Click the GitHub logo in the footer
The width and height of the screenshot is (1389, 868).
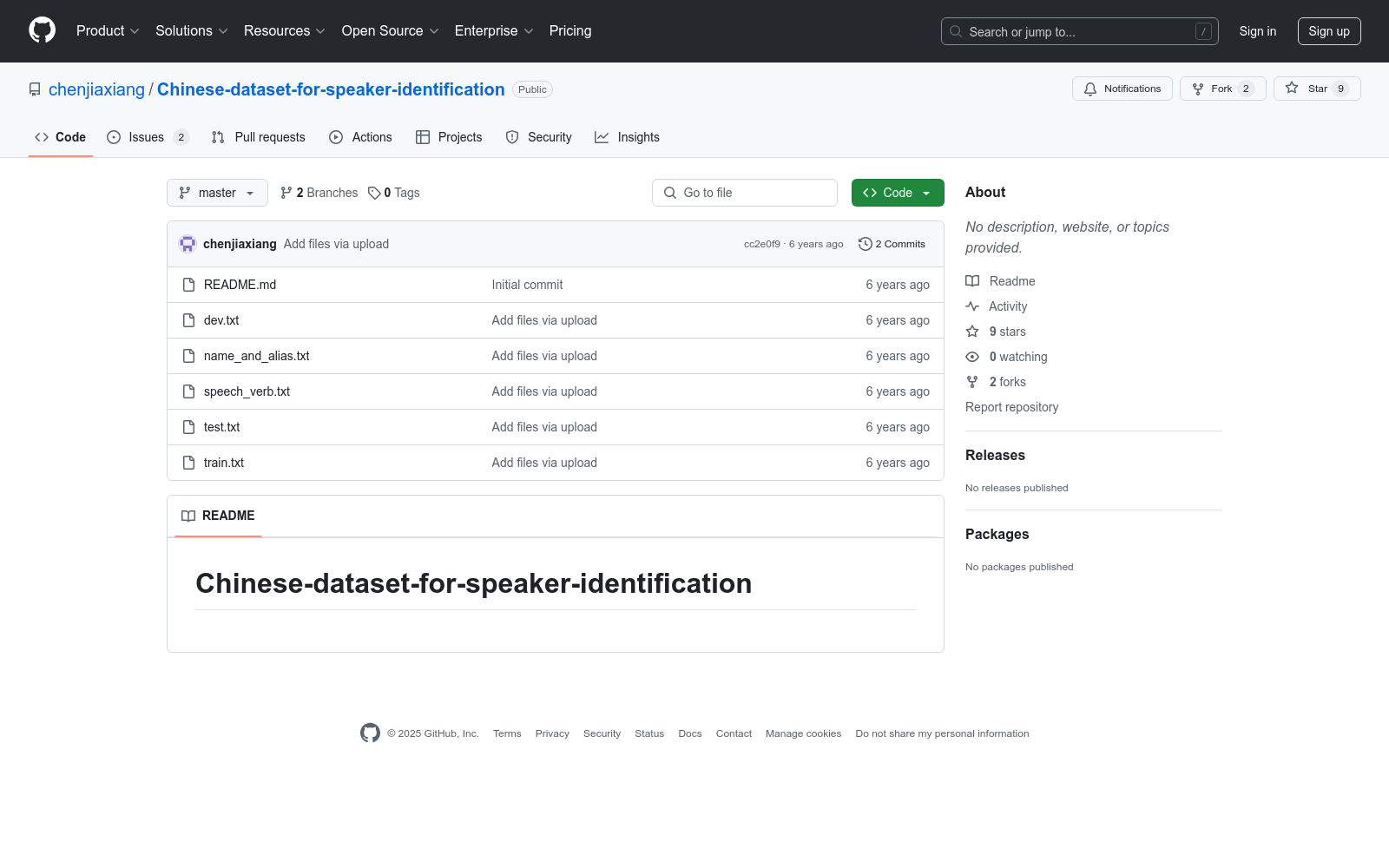point(370,733)
